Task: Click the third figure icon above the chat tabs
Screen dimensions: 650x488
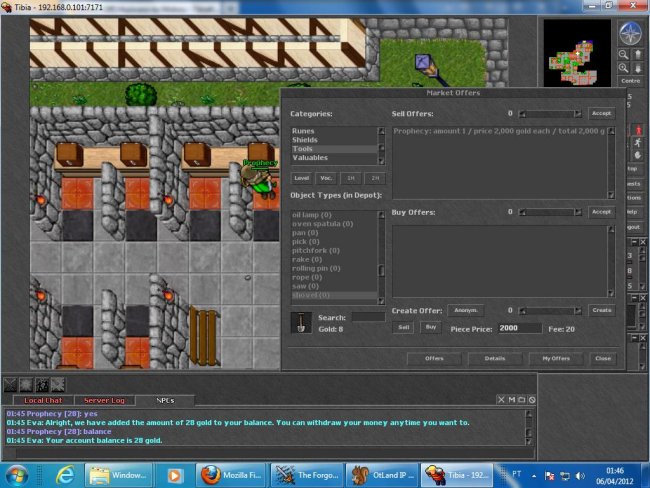Action: 42,385
